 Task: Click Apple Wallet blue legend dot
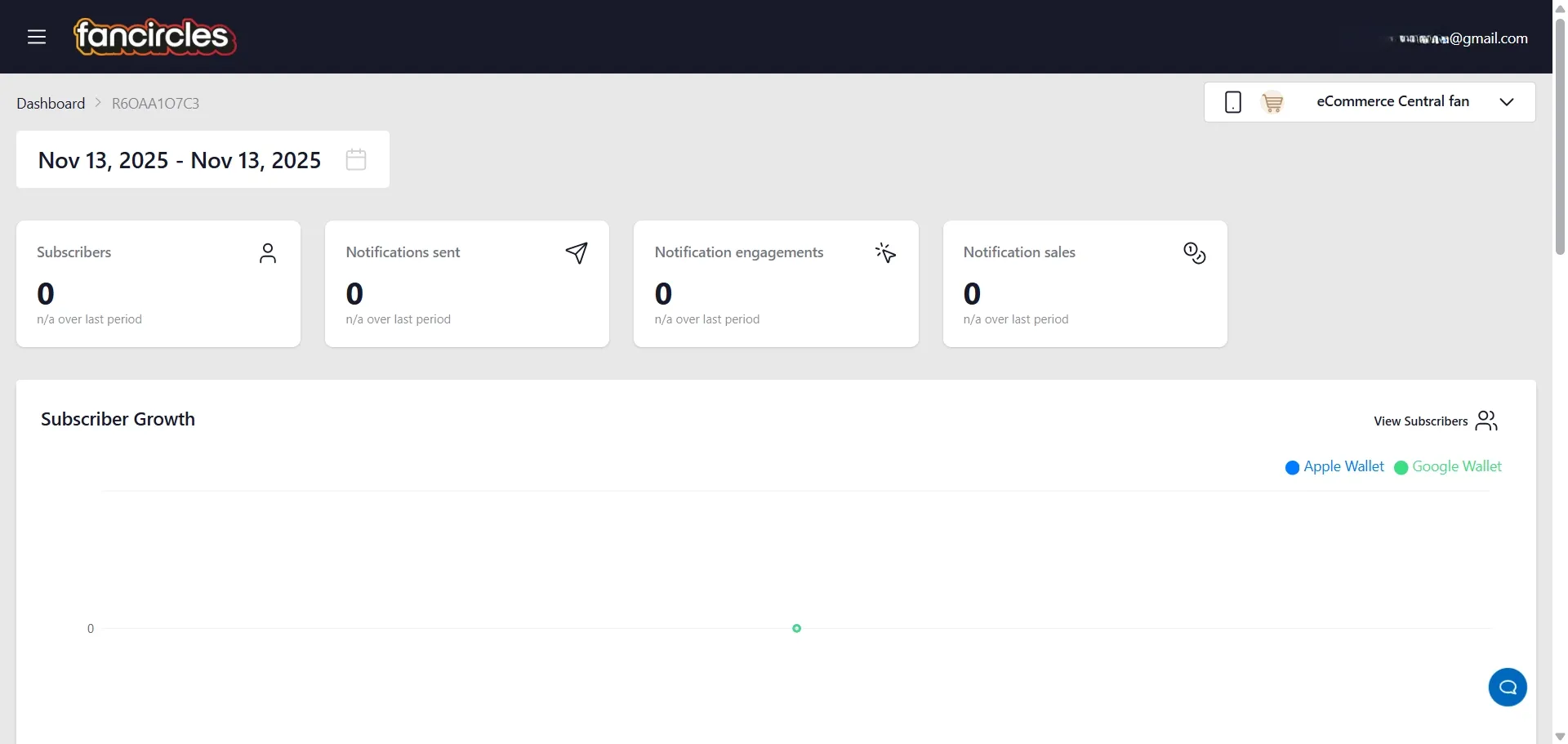click(x=1293, y=467)
